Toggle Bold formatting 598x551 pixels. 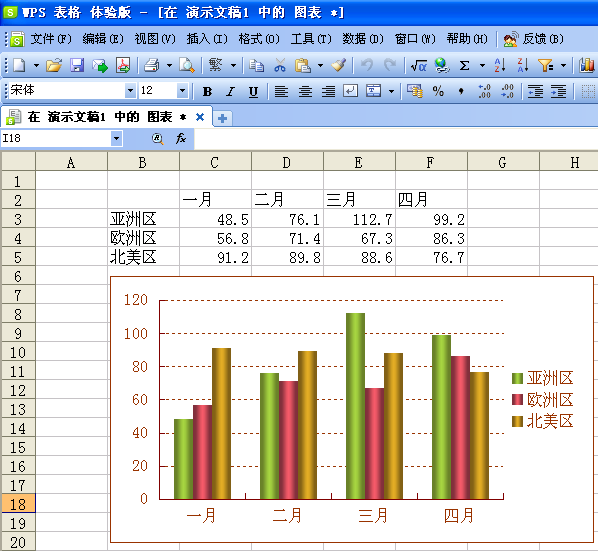(207, 92)
